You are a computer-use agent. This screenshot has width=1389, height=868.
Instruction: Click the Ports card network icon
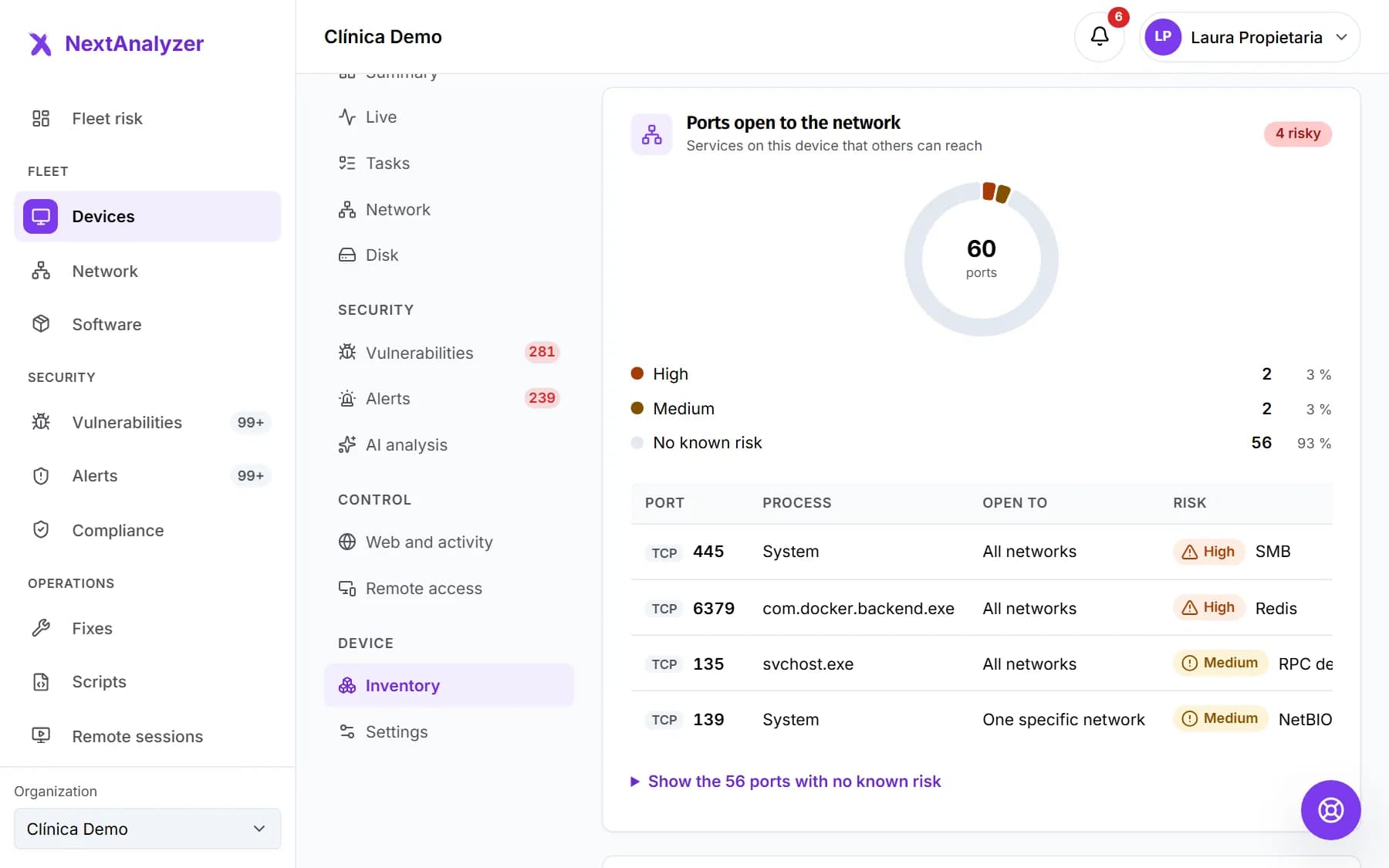(652, 134)
